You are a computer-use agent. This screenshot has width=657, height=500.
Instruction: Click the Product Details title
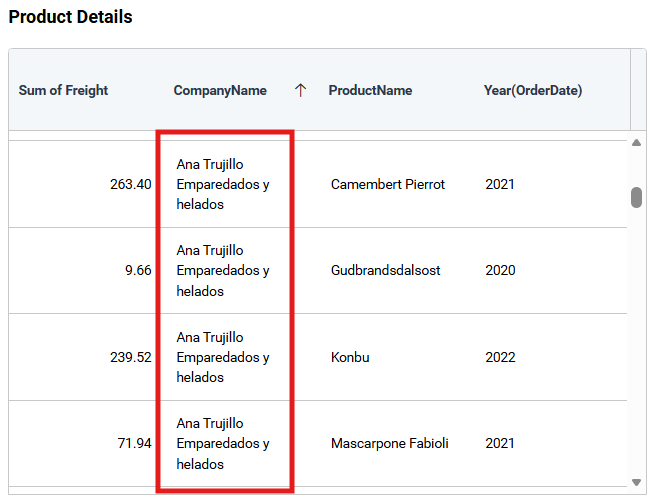(70, 17)
